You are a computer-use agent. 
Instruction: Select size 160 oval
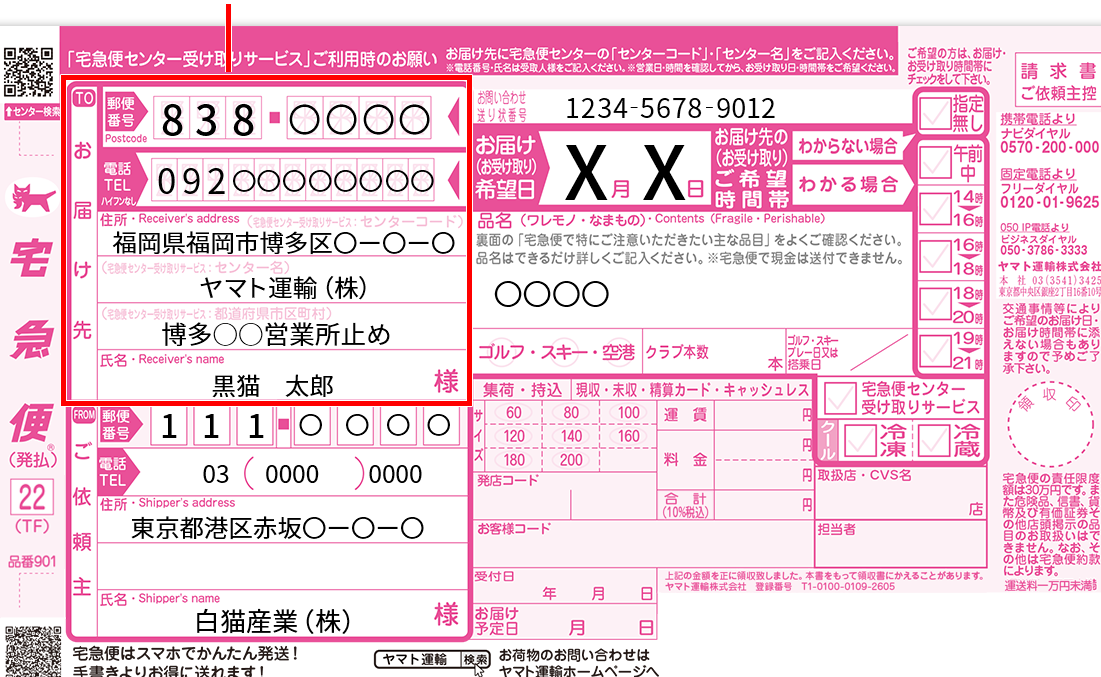pos(628,436)
